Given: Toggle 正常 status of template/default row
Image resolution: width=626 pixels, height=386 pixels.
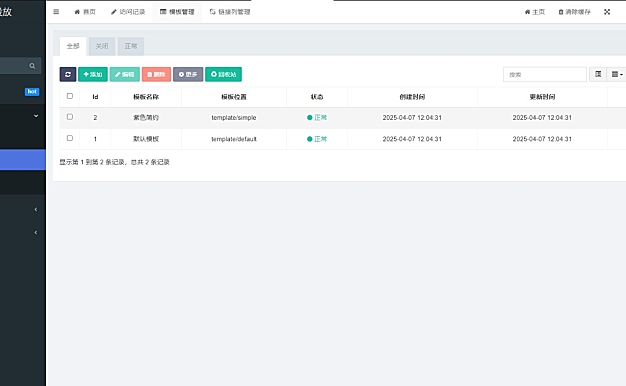Looking at the screenshot, I should (x=317, y=139).
